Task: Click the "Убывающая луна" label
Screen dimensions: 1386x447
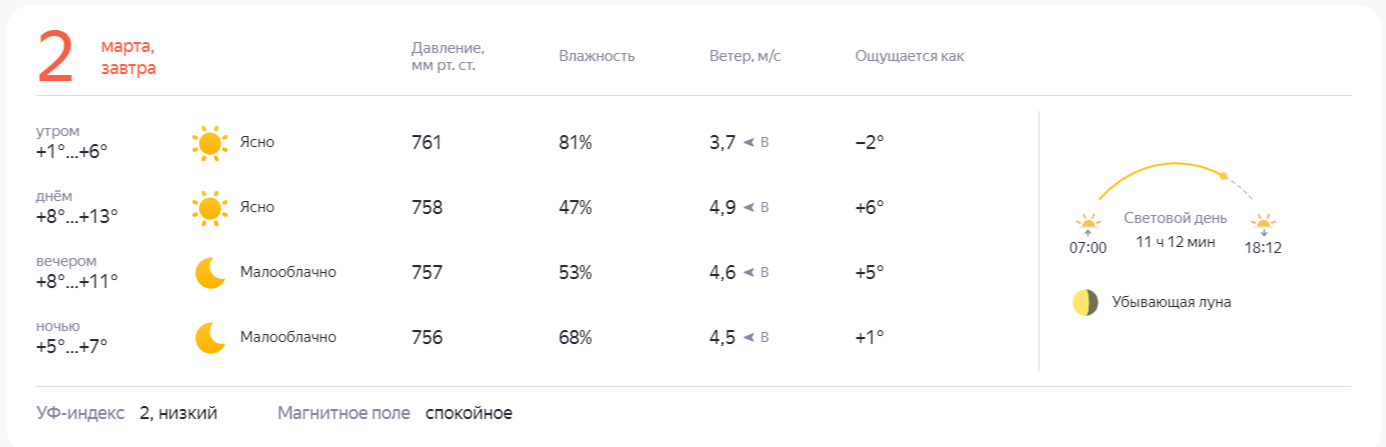Action: tap(1171, 302)
